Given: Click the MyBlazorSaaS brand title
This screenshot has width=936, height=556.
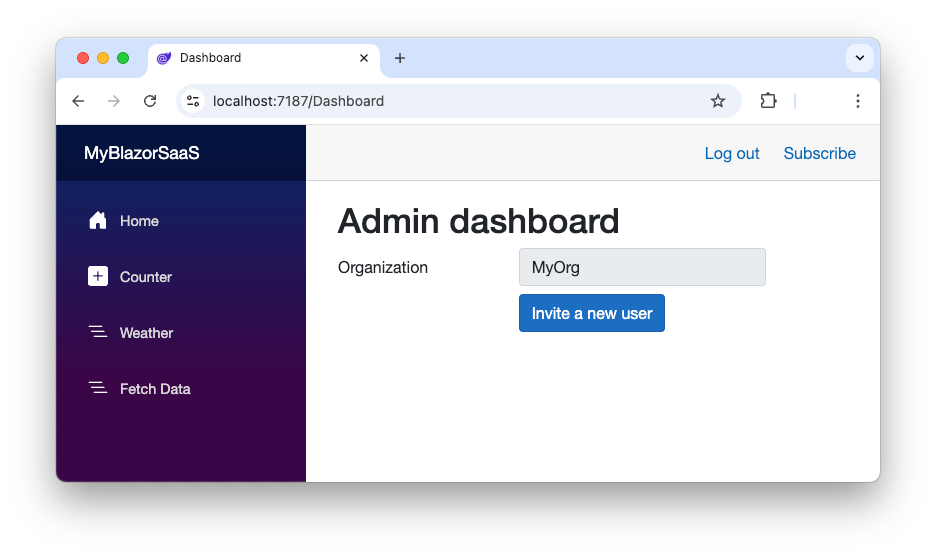Looking at the screenshot, I should pos(141,153).
